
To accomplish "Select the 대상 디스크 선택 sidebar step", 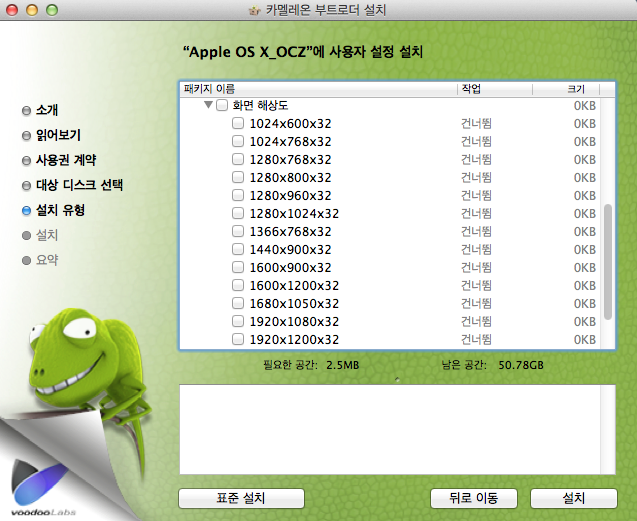I will tap(79, 185).
